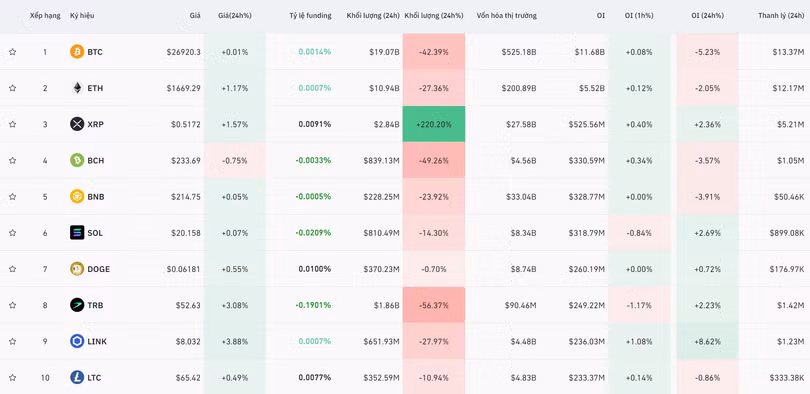Sort by the Giá column header

pyautogui.click(x=195, y=15)
